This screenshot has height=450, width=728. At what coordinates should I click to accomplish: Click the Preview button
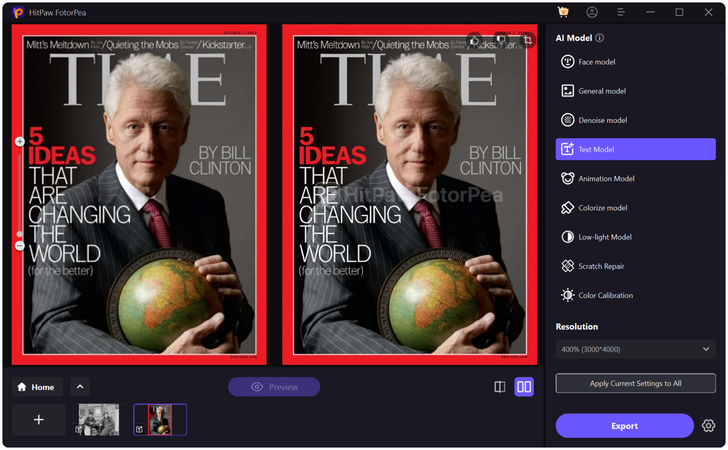[274, 387]
